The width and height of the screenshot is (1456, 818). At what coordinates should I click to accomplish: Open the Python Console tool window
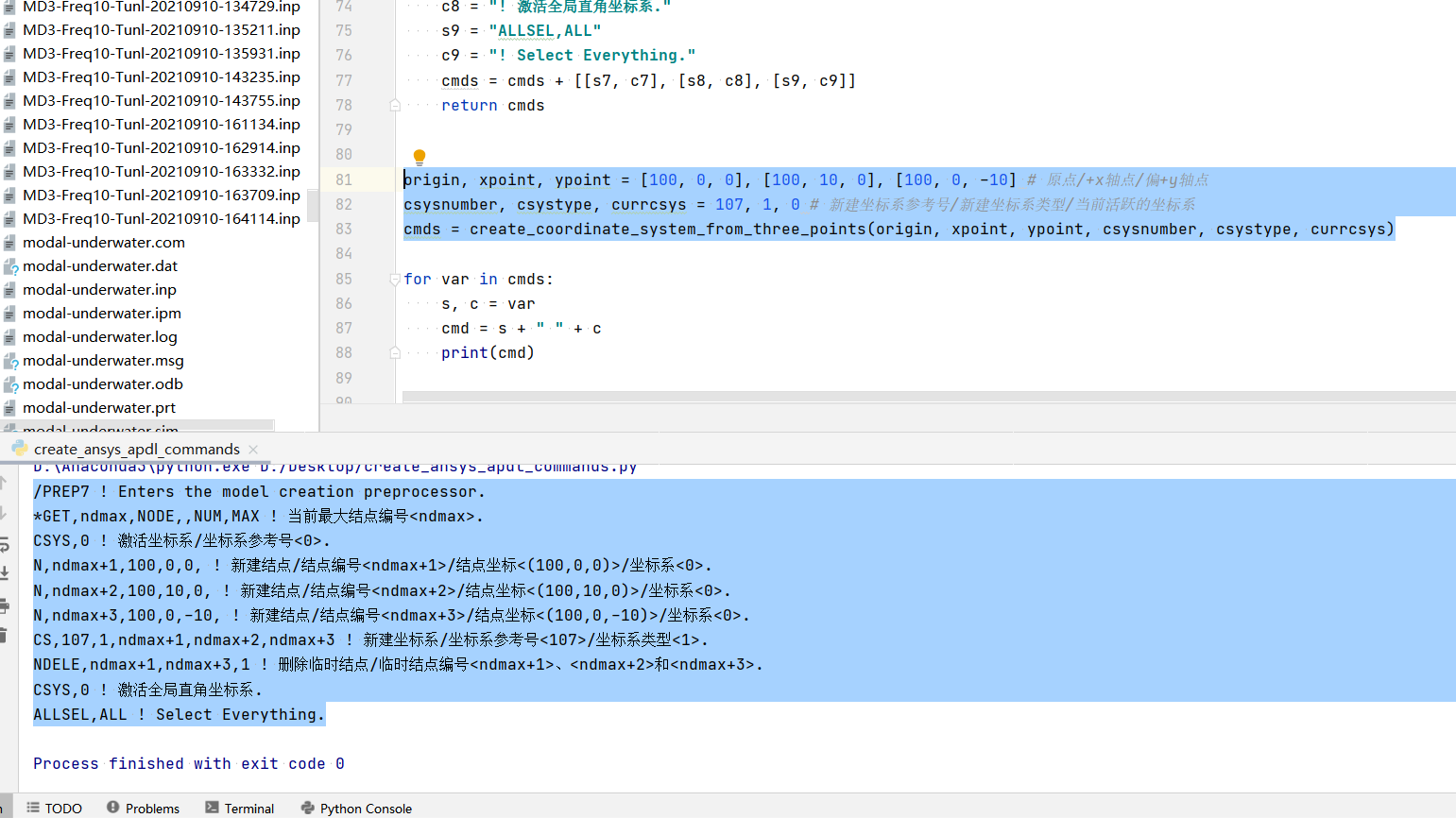357,809
